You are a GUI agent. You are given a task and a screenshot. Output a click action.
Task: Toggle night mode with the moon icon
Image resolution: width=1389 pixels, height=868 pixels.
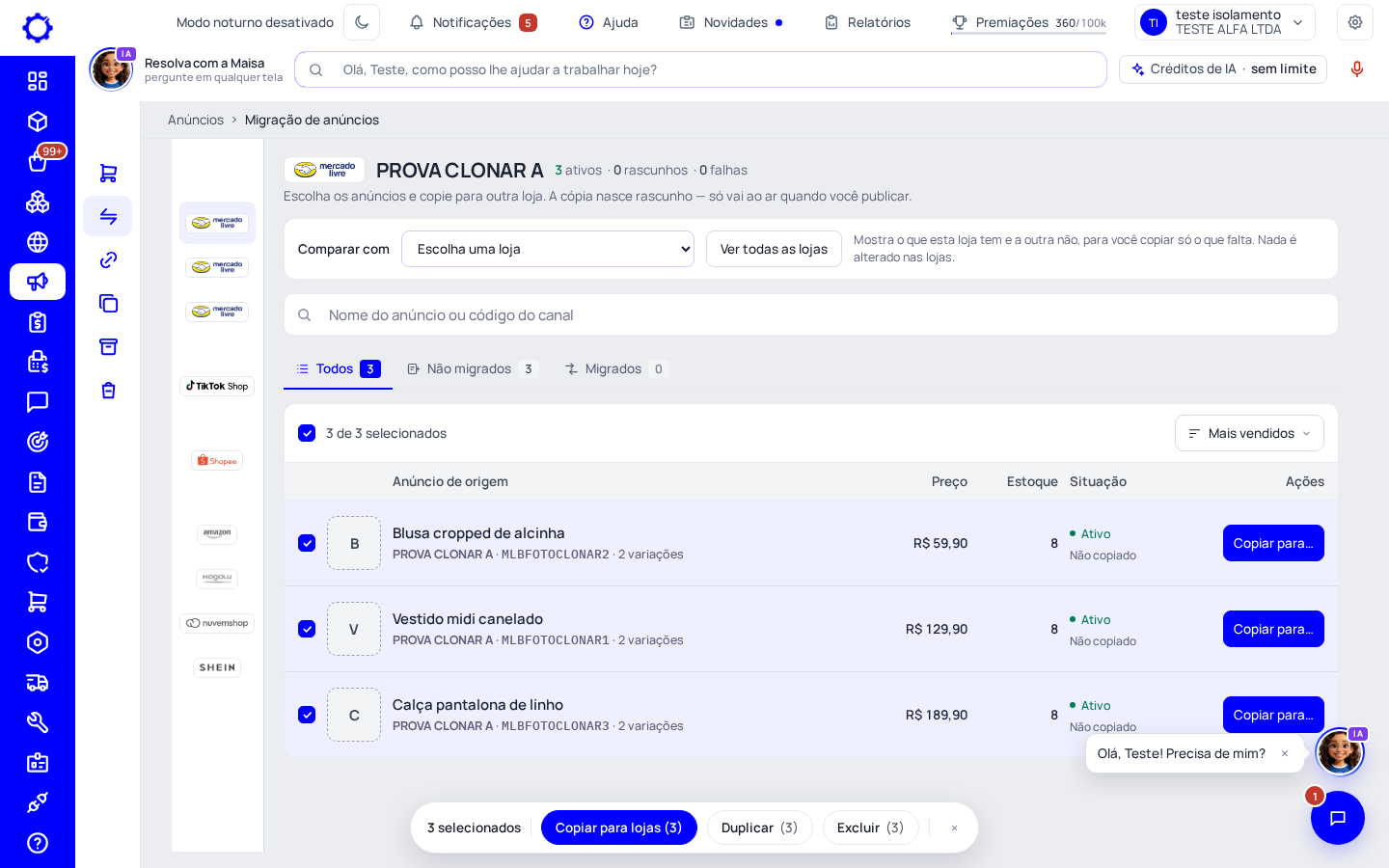[x=362, y=22]
